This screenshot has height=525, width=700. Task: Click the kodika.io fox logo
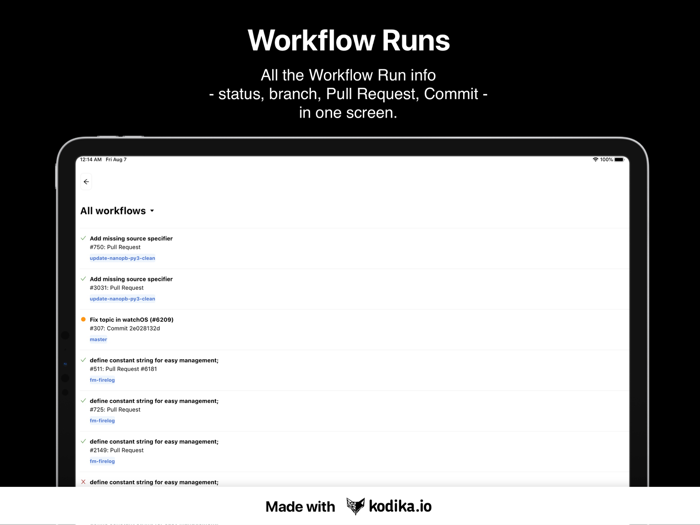[355, 506]
